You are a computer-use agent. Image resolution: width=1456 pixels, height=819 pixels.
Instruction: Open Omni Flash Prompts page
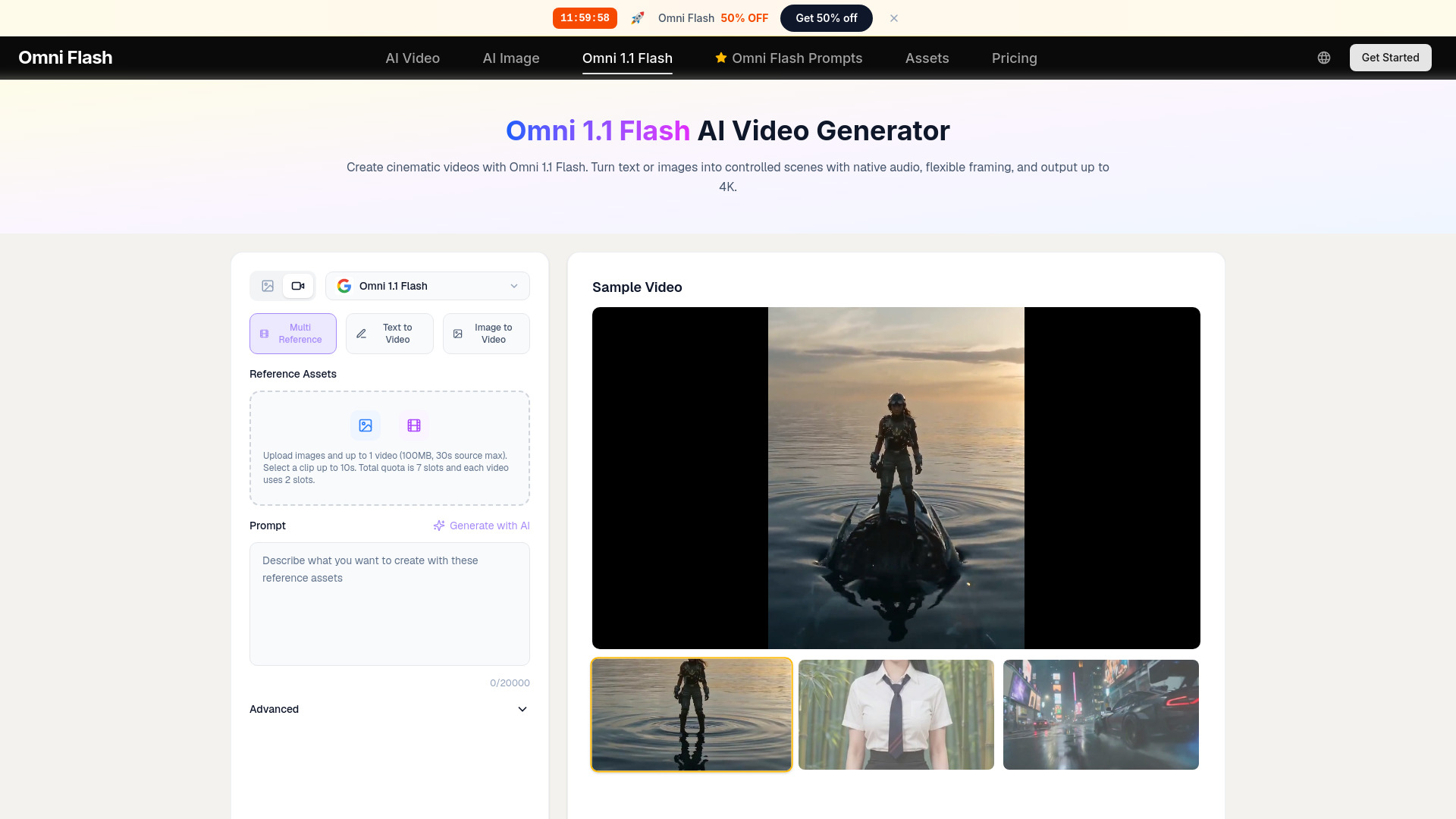(789, 58)
